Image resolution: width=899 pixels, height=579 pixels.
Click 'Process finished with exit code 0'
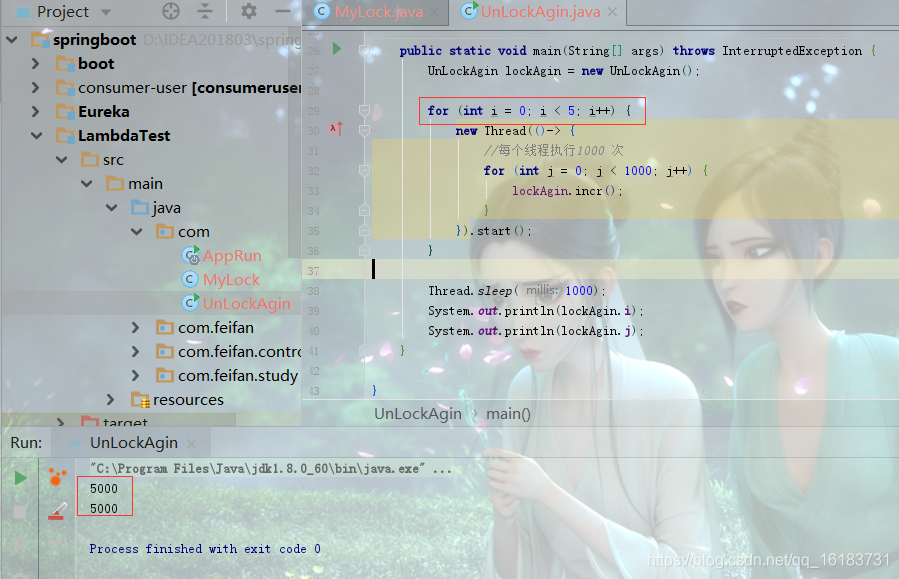pyautogui.click(x=205, y=549)
